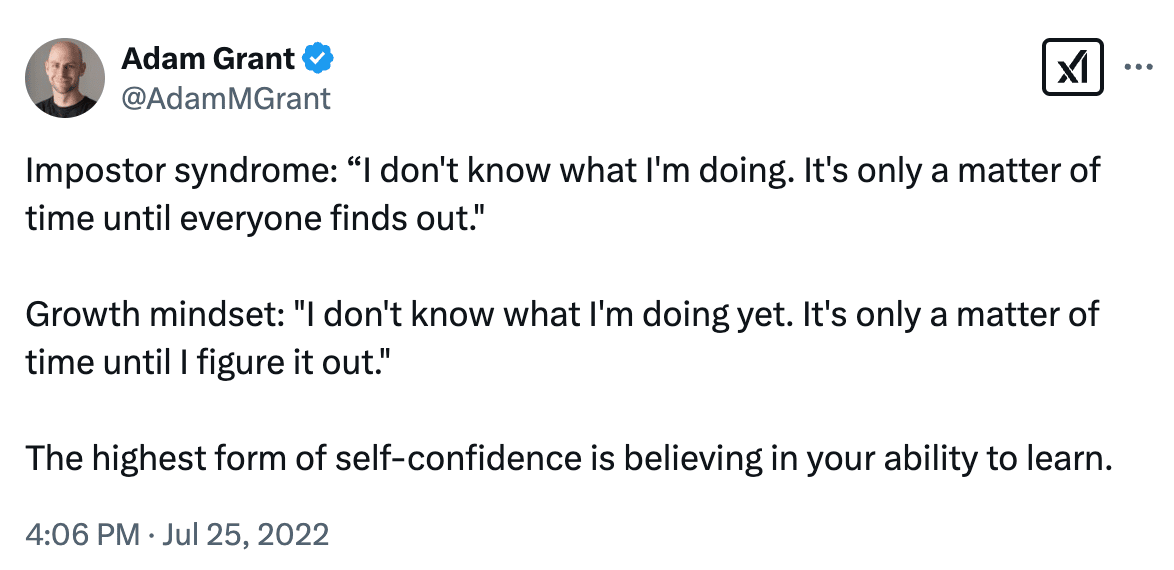This screenshot has height=570, width=1174.
Task: Click the blue verified checkmark badge
Action: [x=318, y=58]
